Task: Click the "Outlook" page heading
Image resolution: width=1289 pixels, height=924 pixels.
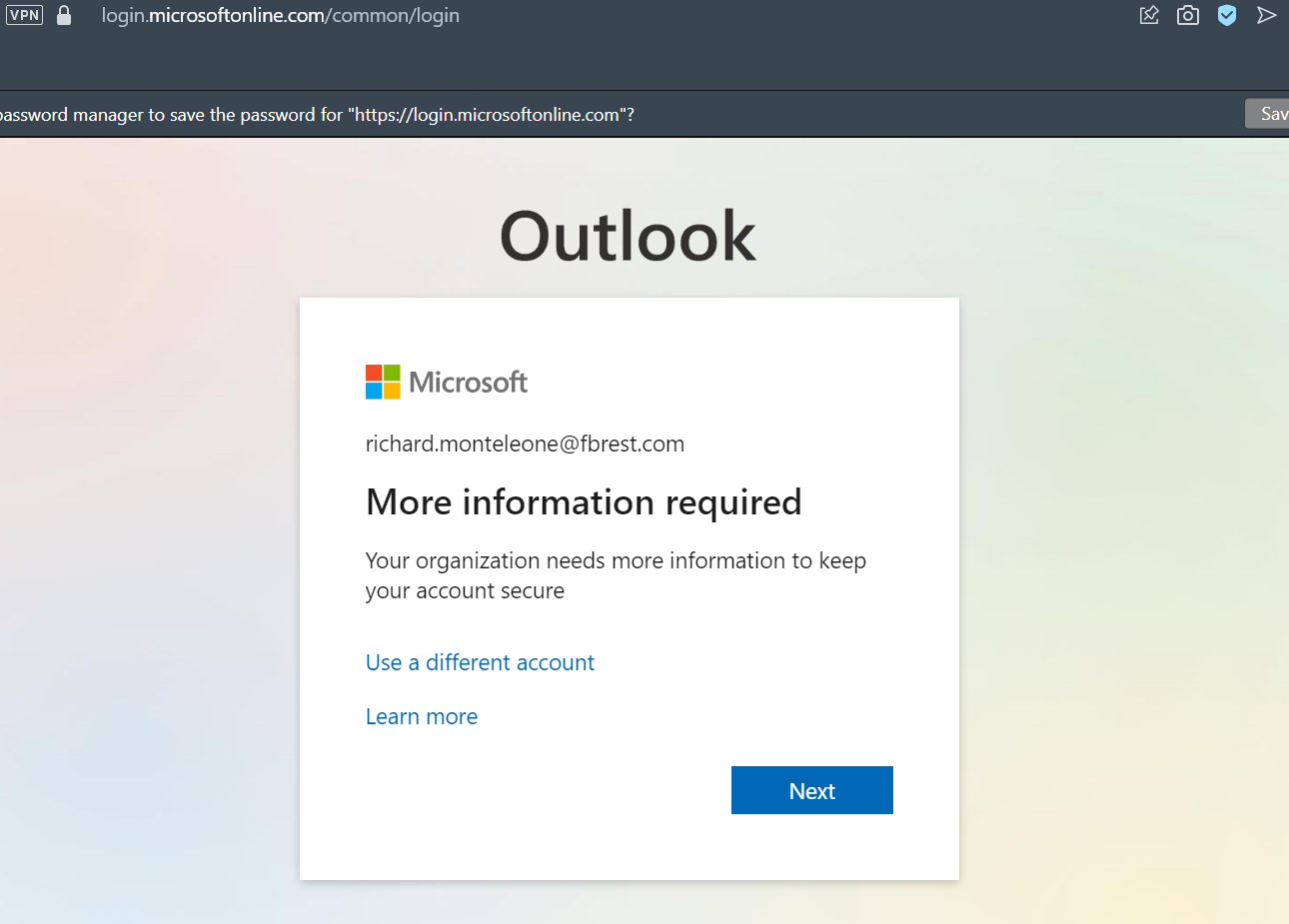Action: point(628,236)
